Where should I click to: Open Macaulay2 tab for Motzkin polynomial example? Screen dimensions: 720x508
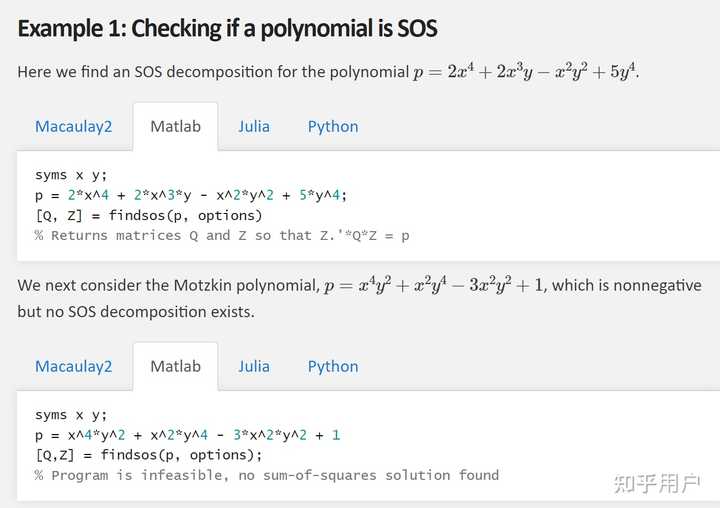73,366
